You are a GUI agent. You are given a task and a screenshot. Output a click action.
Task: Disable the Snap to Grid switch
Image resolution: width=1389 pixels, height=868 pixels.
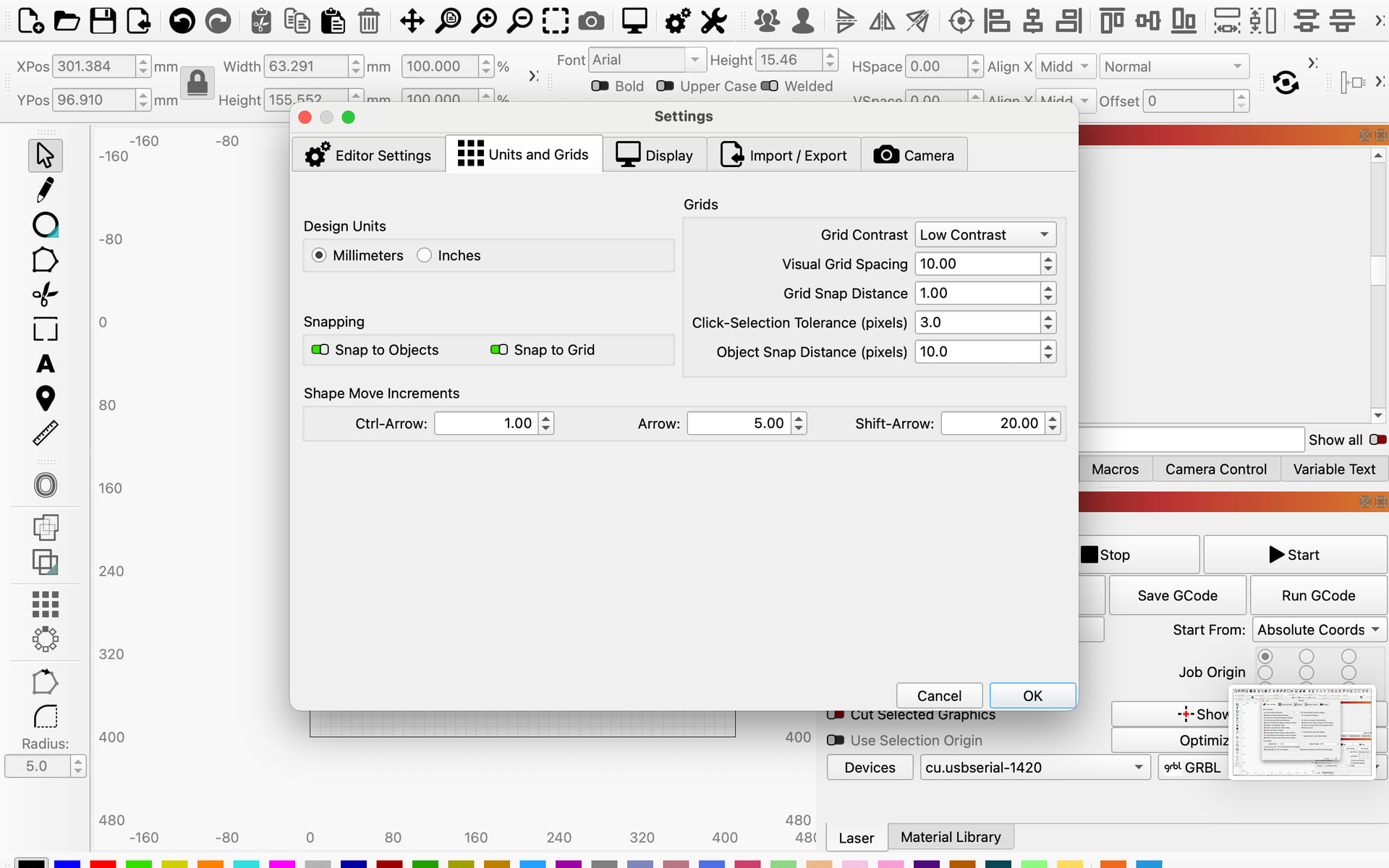point(498,350)
